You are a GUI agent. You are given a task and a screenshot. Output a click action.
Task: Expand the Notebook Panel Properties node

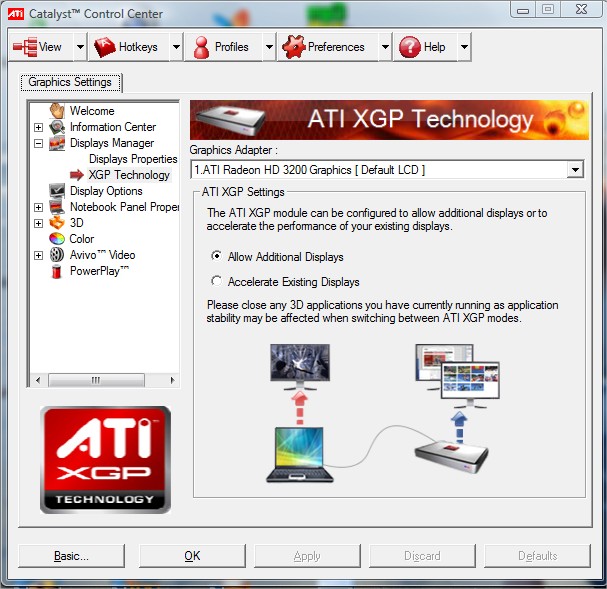tap(38, 207)
